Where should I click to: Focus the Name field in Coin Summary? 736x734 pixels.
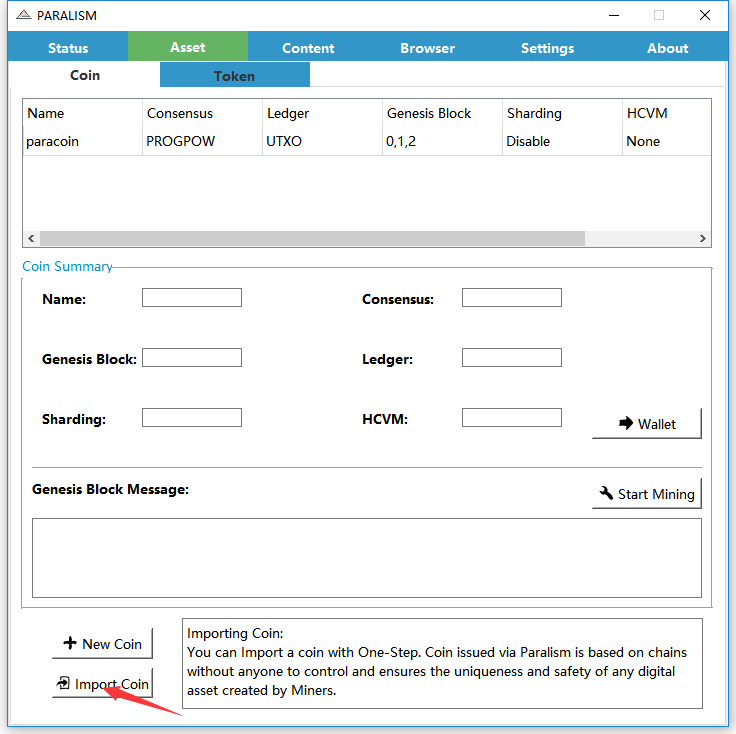click(x=192, y=298)
